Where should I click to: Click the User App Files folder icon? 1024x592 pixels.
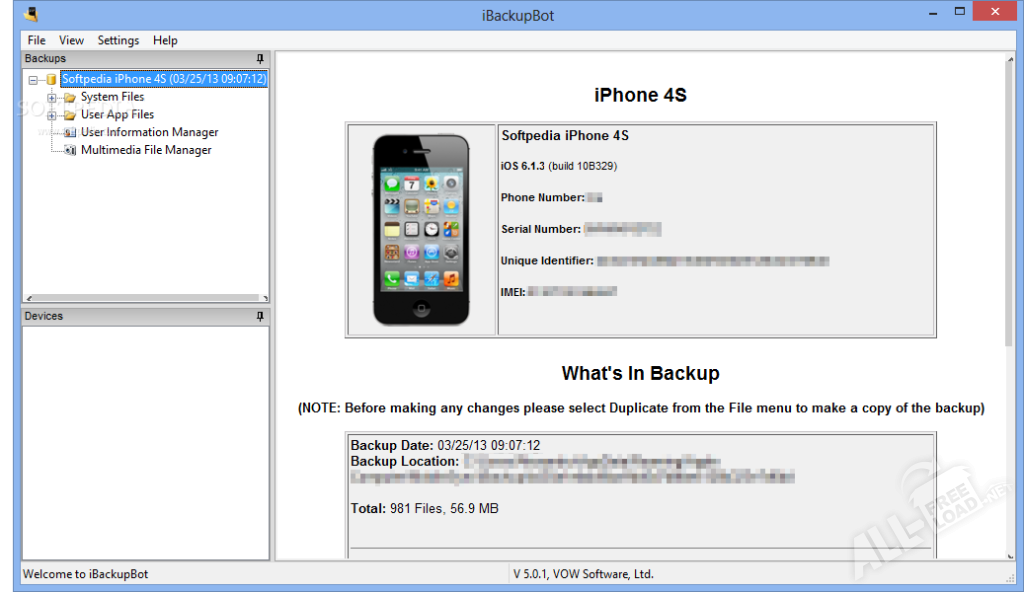pyautogui.click(x=69, y=115)
